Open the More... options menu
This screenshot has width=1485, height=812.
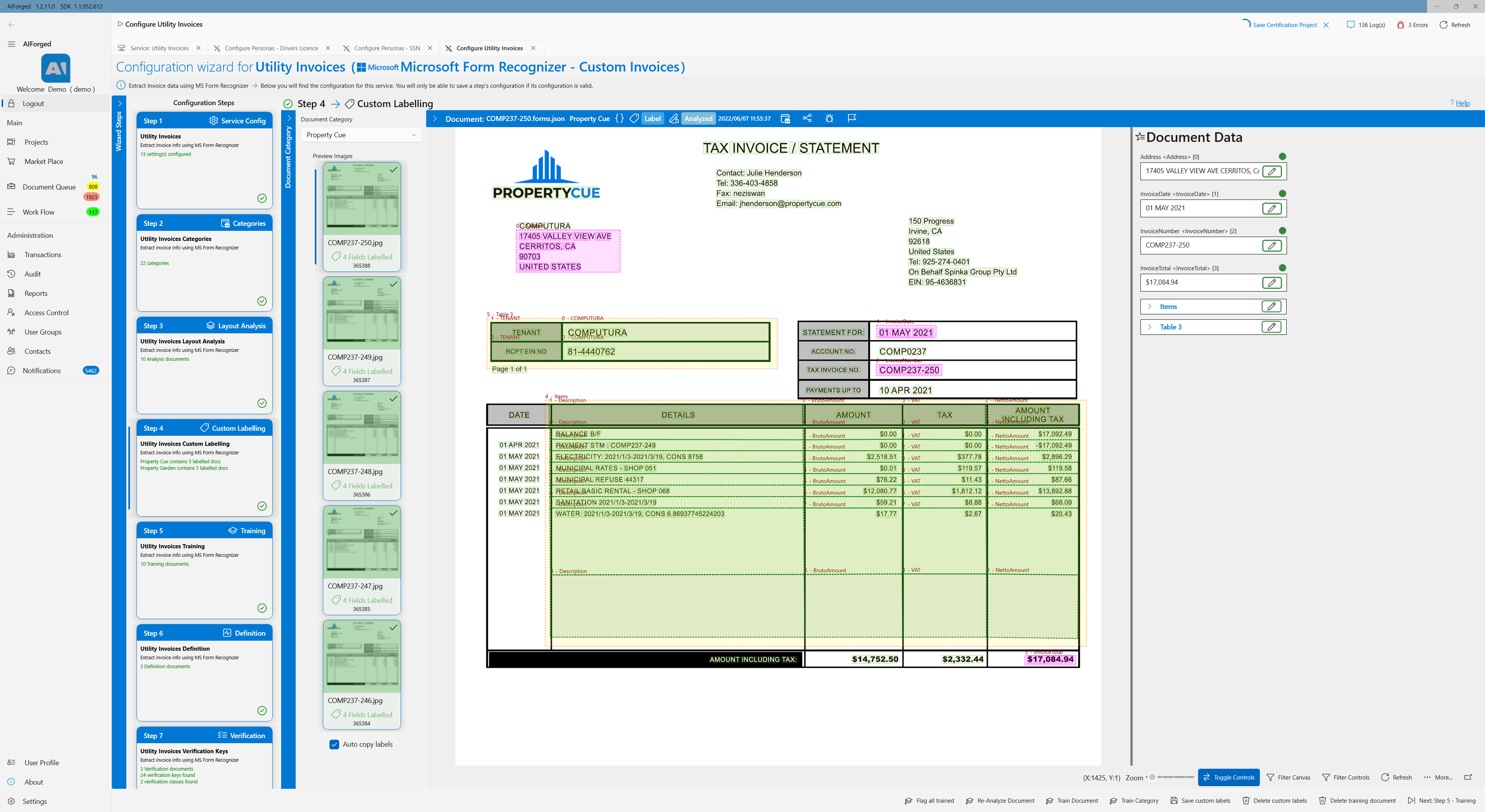(x=1438, y=777)
